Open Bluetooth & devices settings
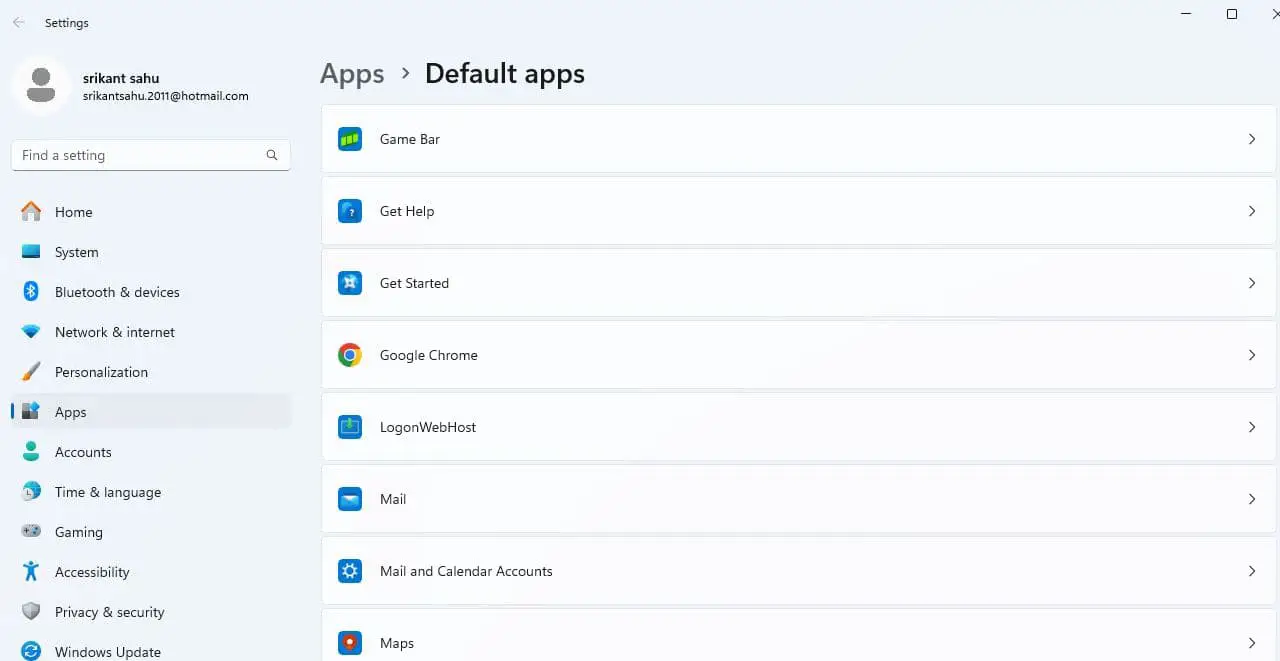This screenshot has height=661, width=1280. click(x=117, y=292)
